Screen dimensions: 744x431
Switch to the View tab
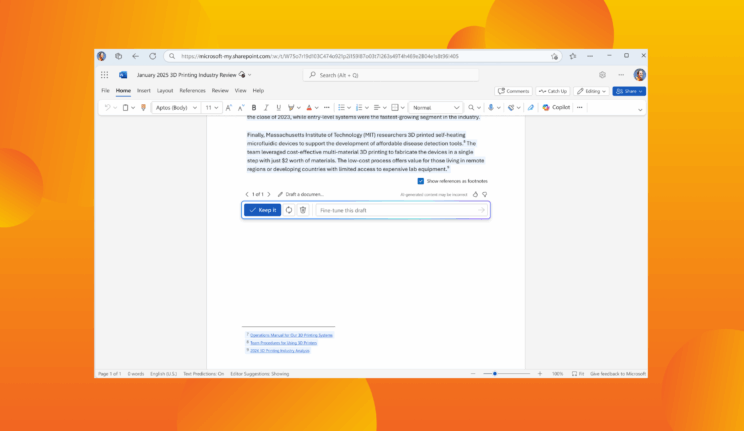[x=241, y=91]
